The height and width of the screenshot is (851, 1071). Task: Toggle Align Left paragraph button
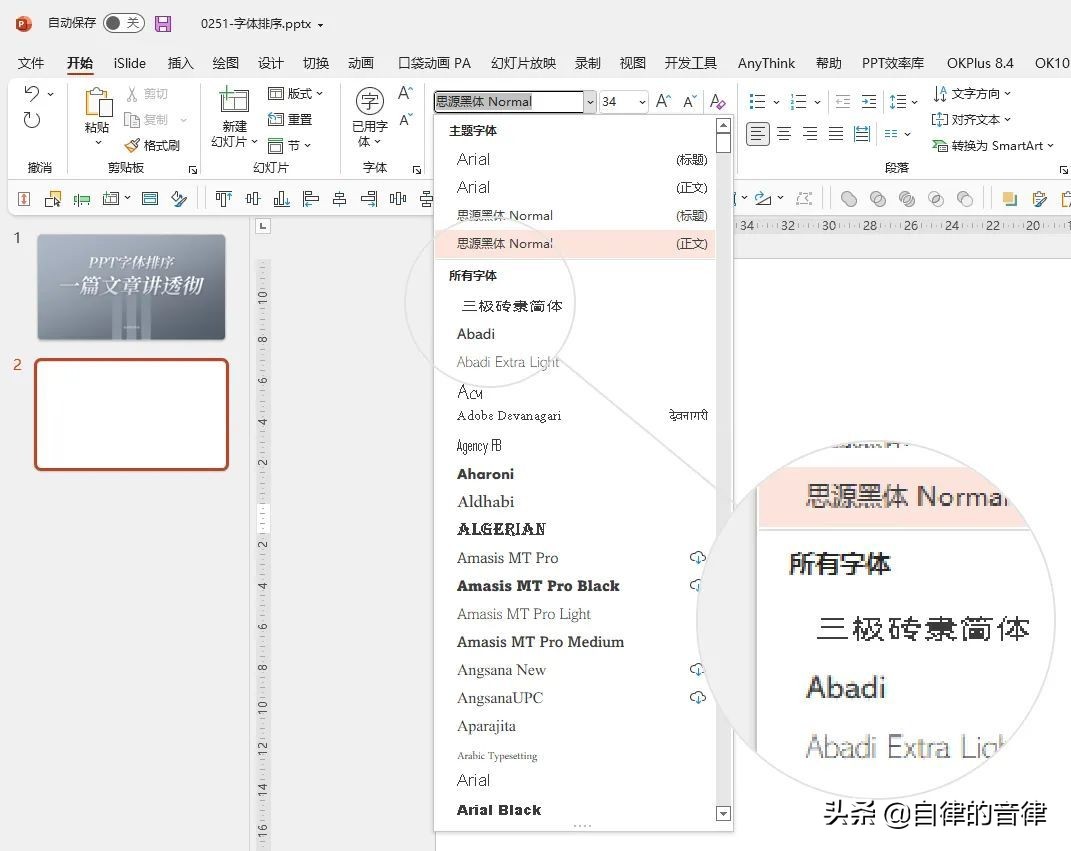point(757,134)
